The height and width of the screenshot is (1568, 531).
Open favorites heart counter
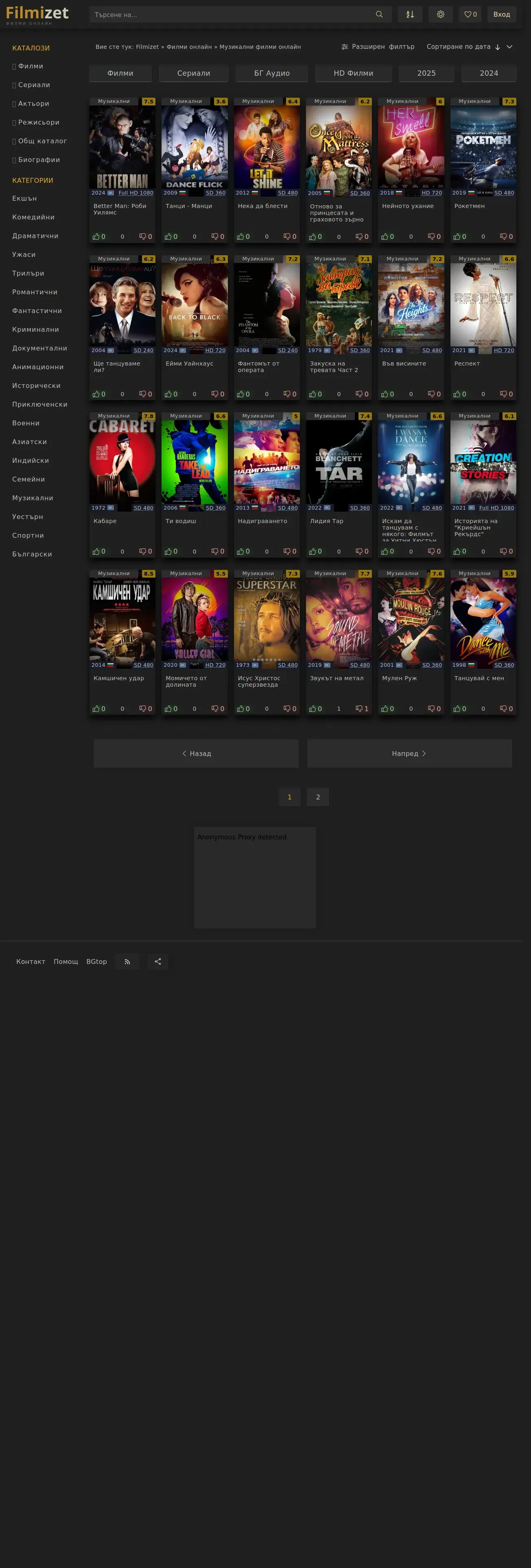tap(470, 15)
